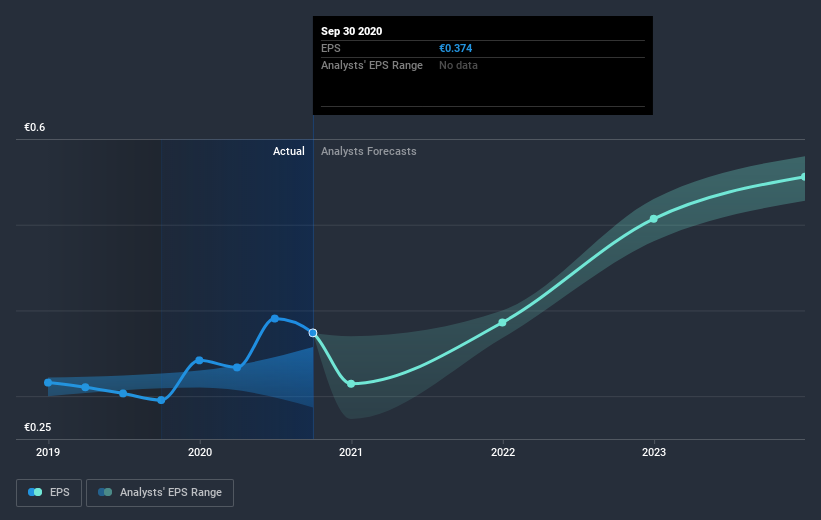Click the EPS point at 2020 start
The height and width of the screenshot is (520, 821).
(199, 360)
